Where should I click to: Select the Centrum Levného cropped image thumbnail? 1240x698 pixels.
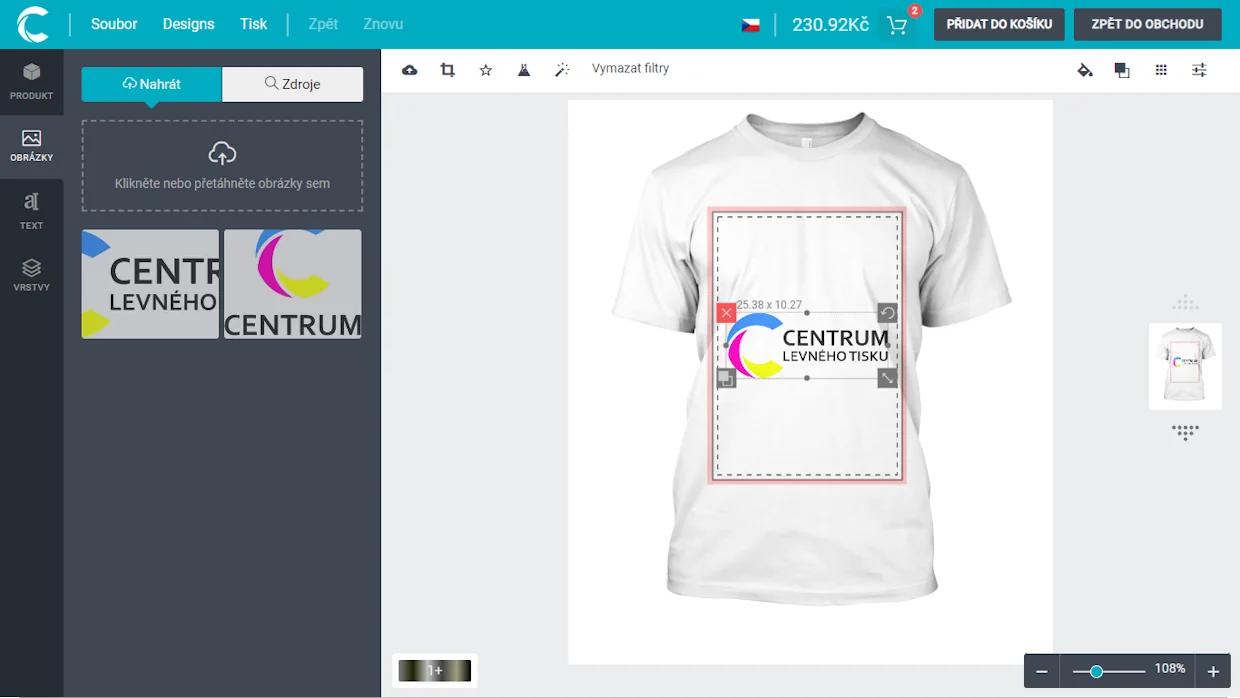[x=150, y=284]
